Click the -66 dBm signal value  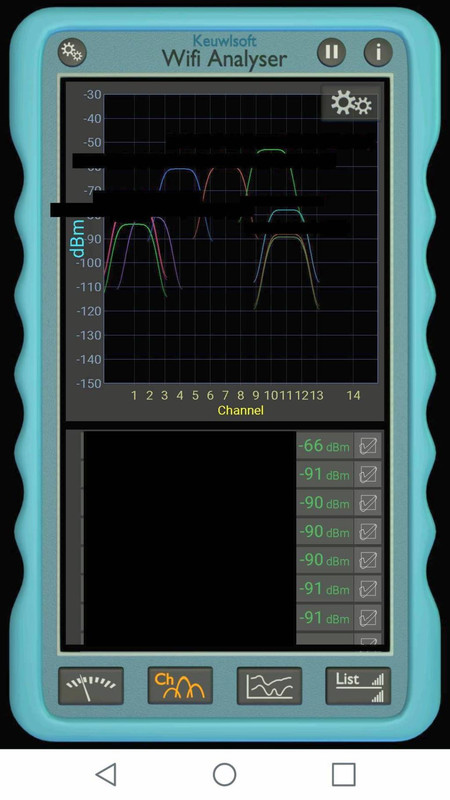pyautogui.click(x=324, y=446)
